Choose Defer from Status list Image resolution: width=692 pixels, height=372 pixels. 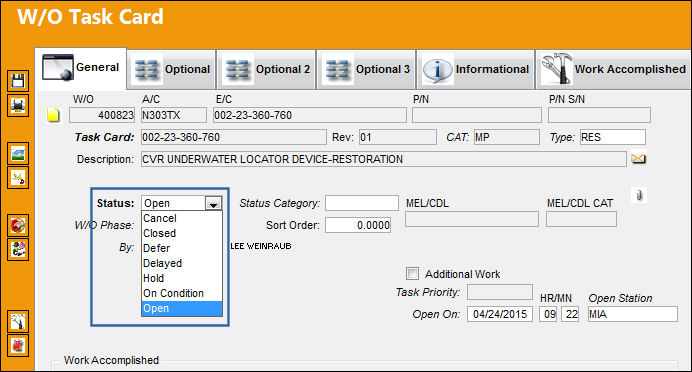coord(181,248)
